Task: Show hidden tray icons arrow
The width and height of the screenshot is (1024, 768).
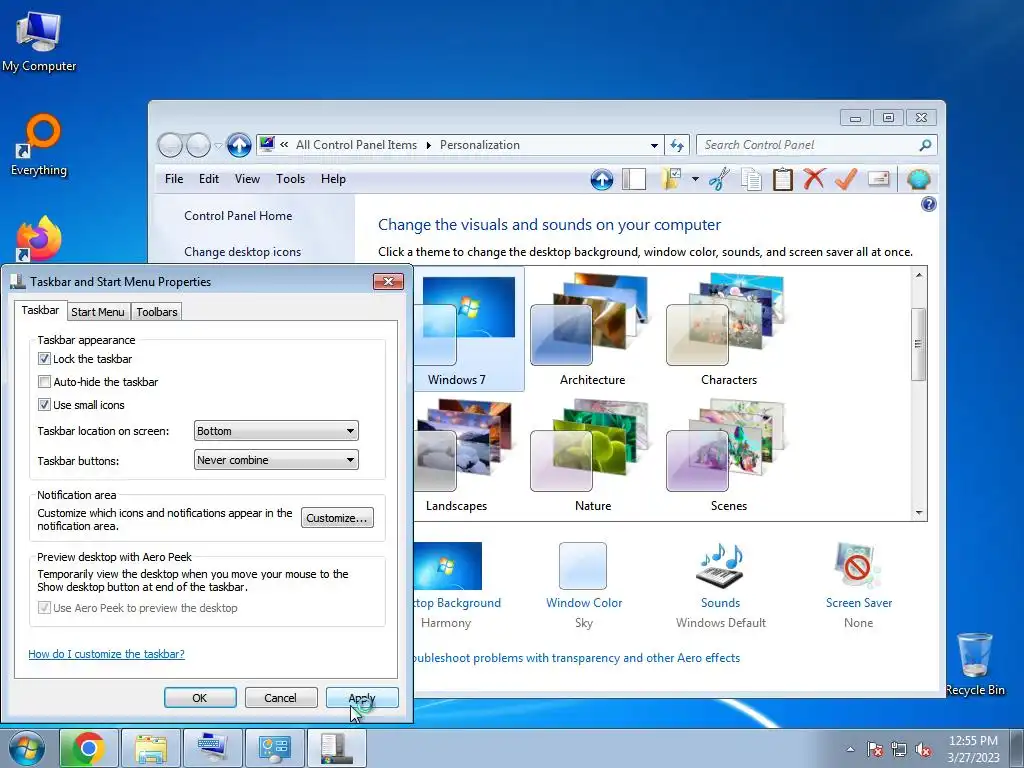Action: point(850,749)
